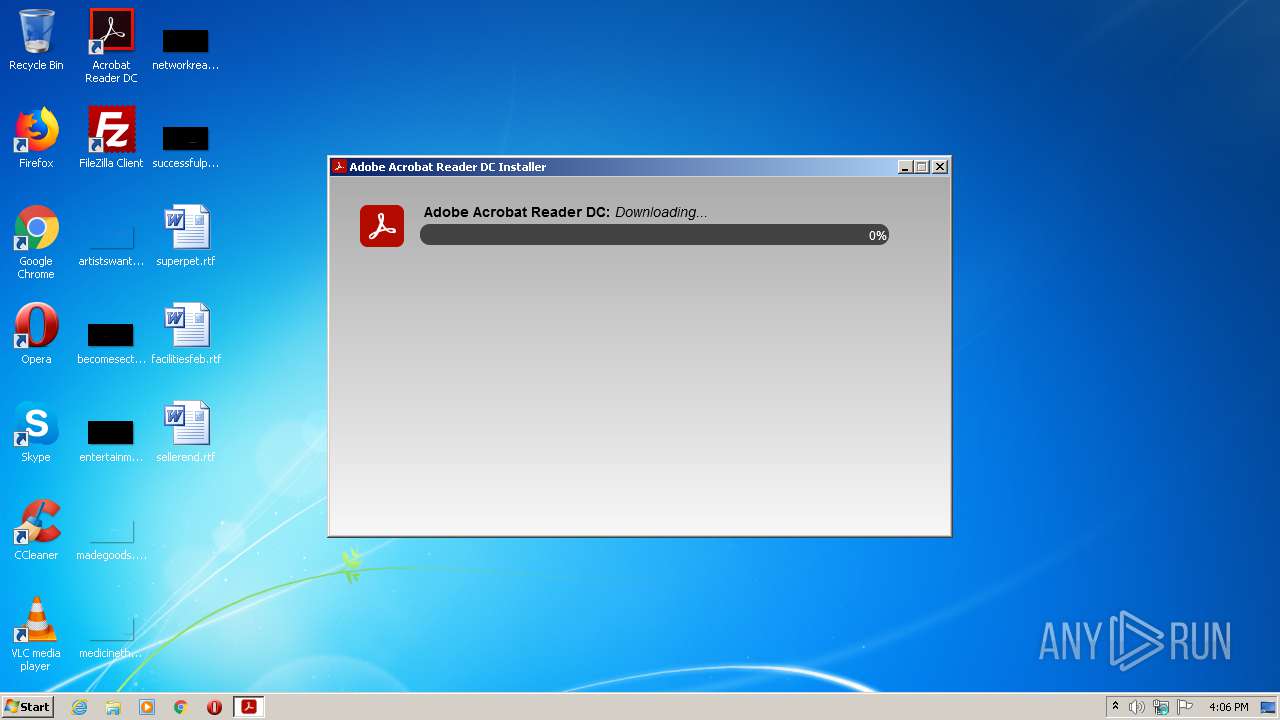Image resolution: width=1280 pixels, height=720 pixels.
Task: Select the medicineth... desktop file icon
Action: [111, 636]
